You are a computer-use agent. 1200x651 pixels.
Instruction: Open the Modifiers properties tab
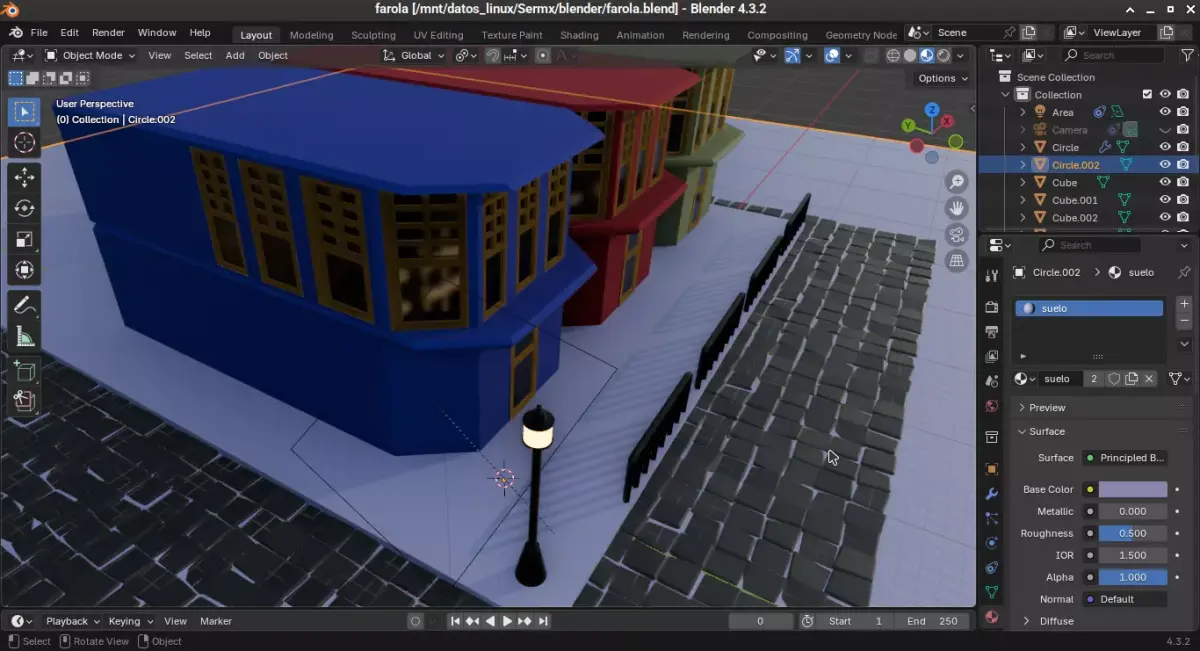(992, 494)
